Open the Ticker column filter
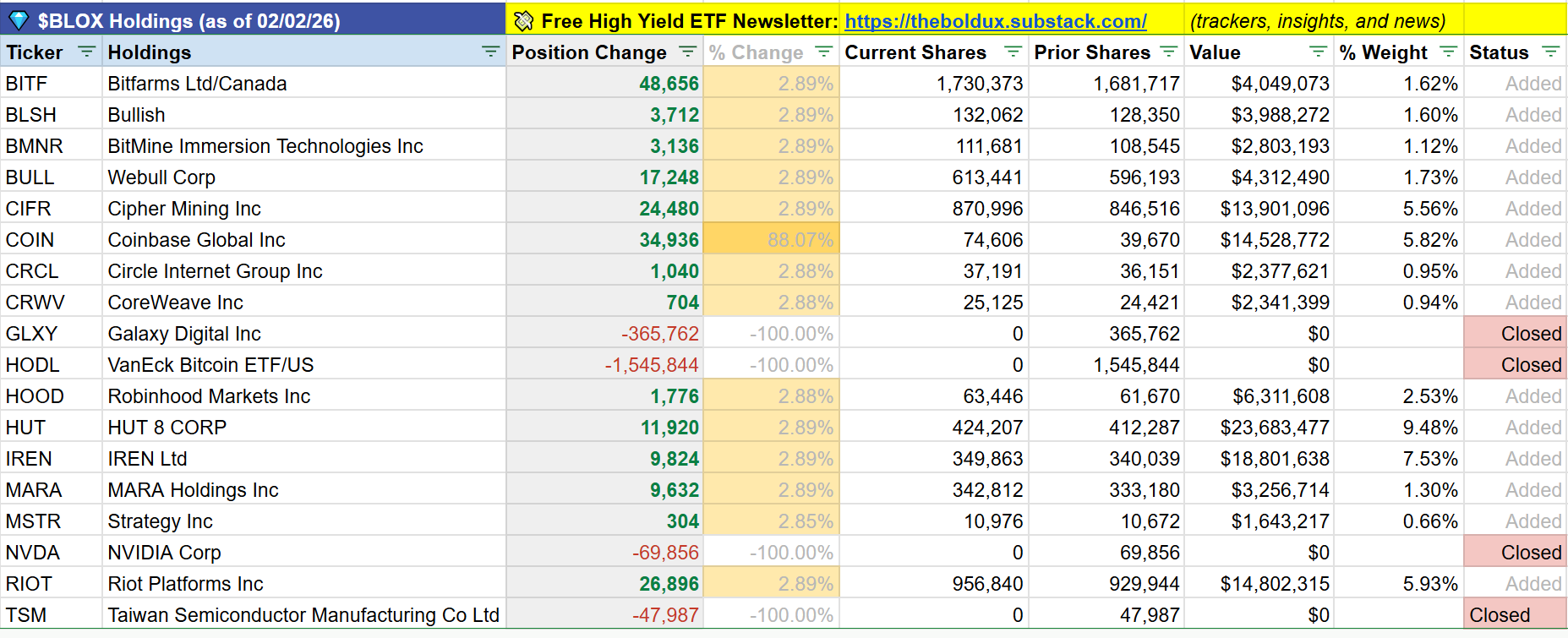The height and width of the screenshot is (638, 1568). (x=86, y=52)
